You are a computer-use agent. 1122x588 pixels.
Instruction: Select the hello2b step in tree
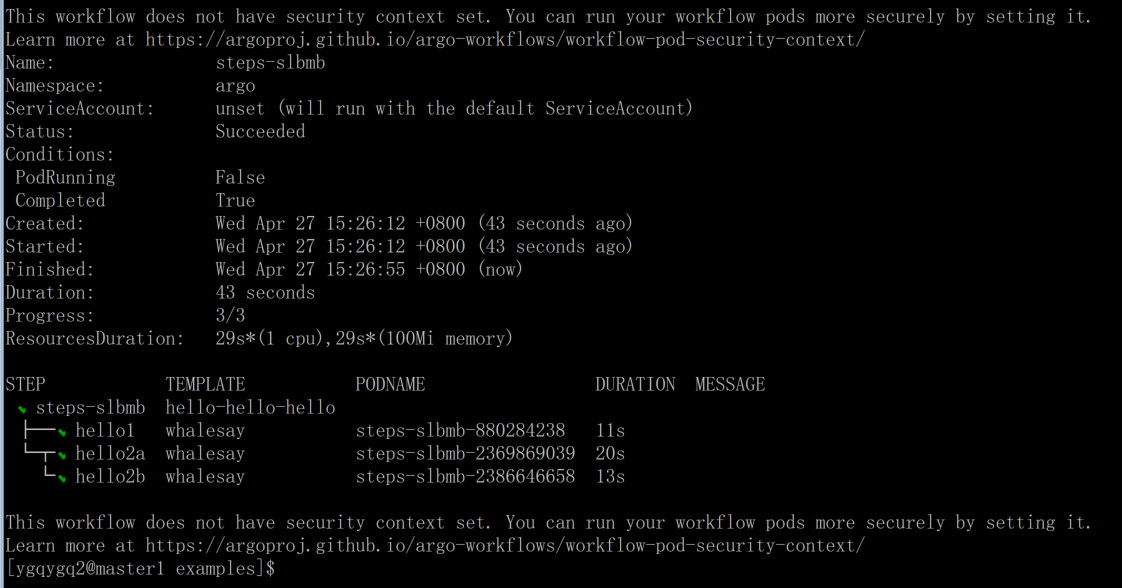coord(110,476)
